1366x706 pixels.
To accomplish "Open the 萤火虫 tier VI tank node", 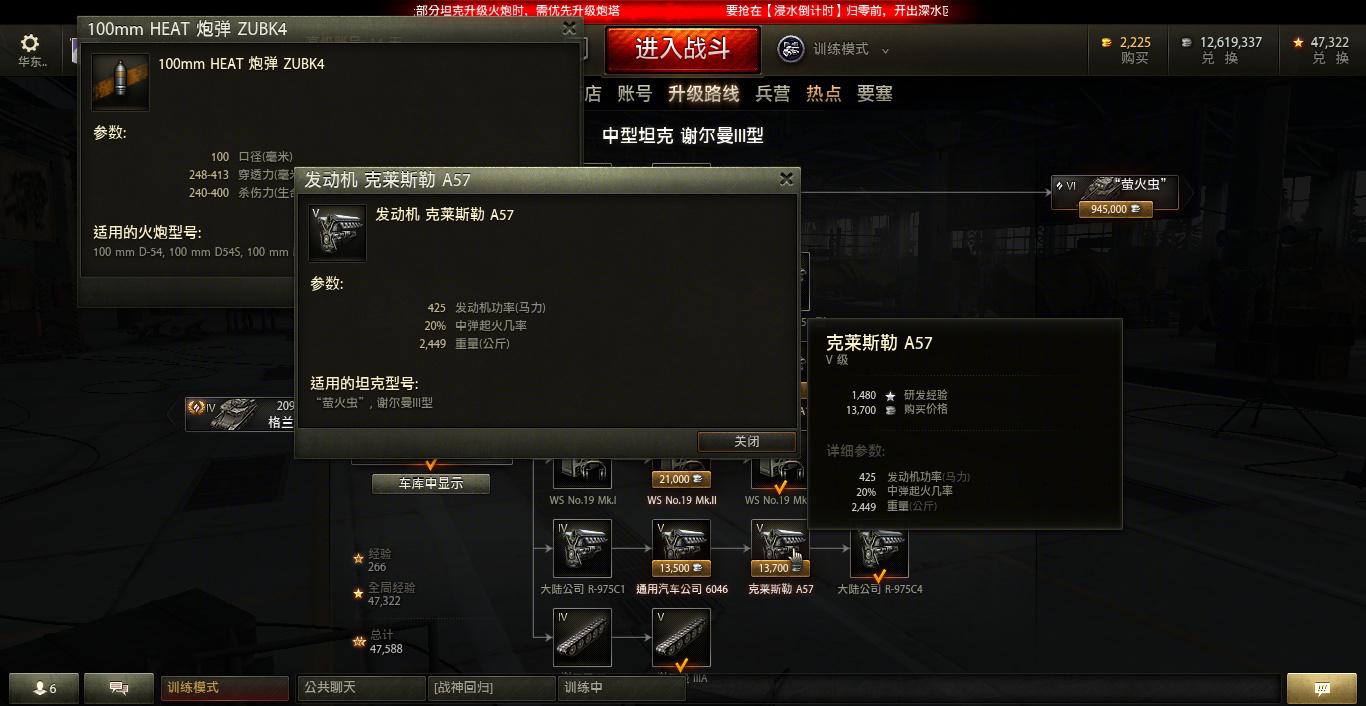I will (x=1115, y=193).
